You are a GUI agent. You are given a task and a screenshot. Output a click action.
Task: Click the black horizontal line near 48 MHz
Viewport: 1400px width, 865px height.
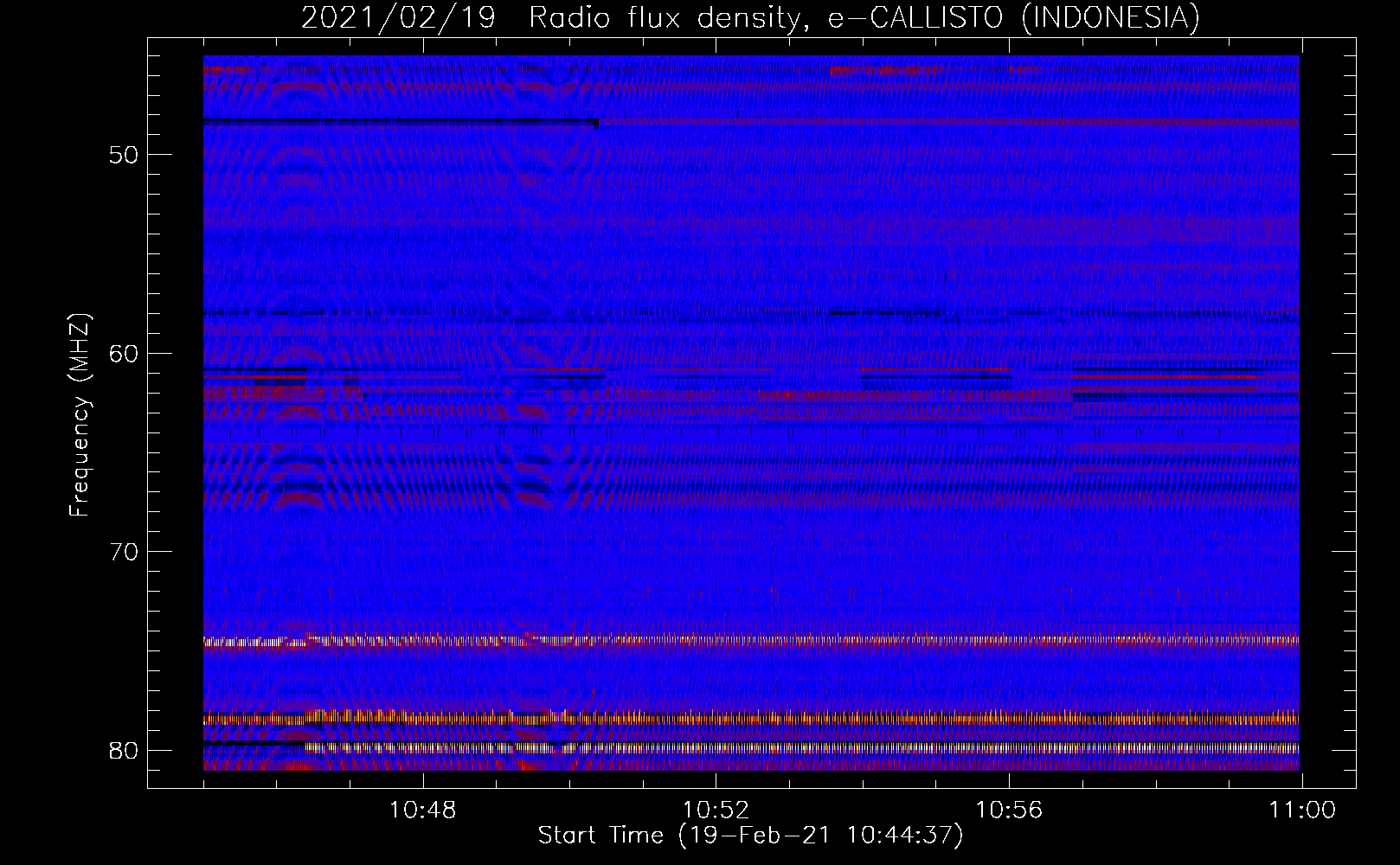[398, 123]
